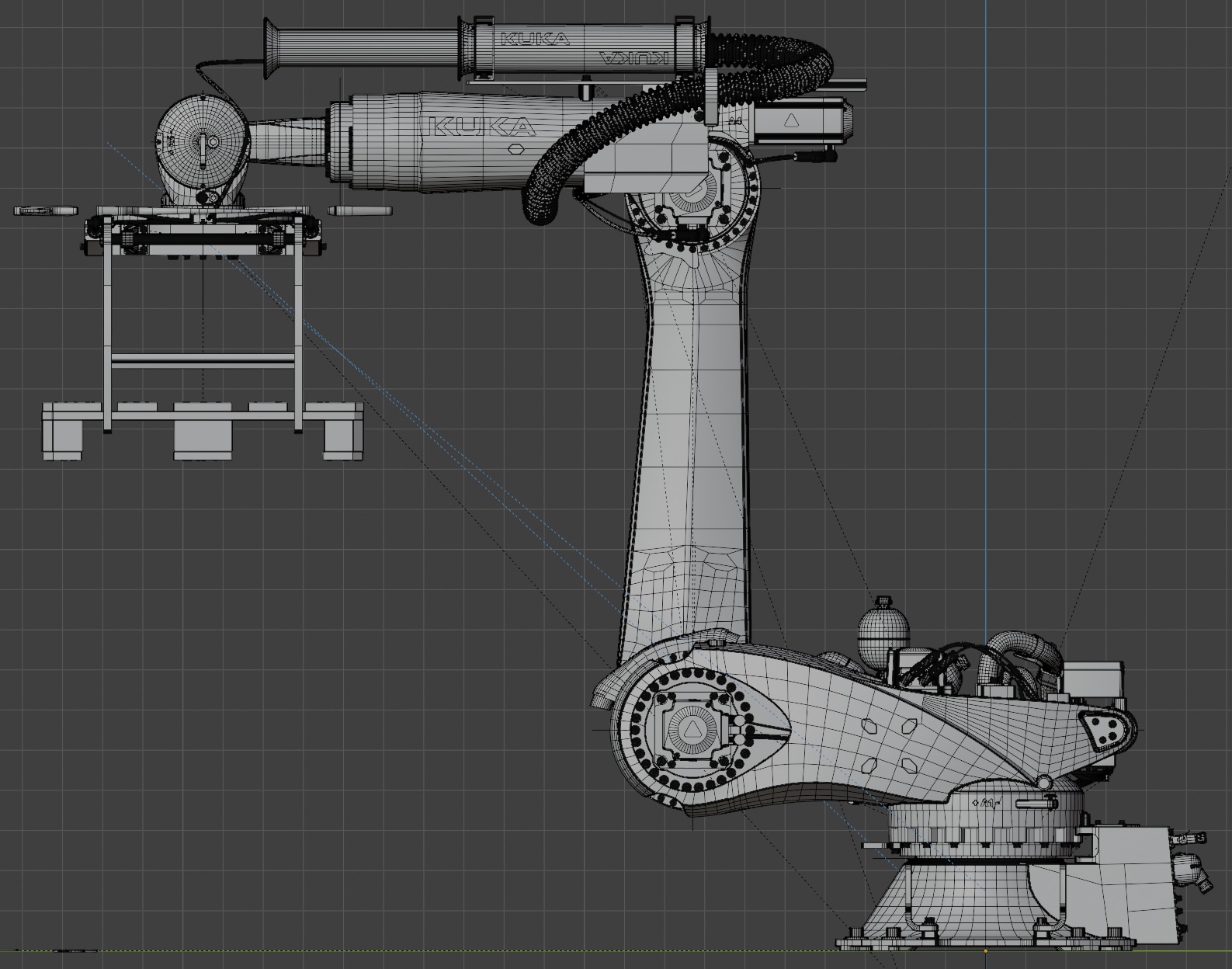Click the triangle marker on the elbow motor housing
The width and height of the screenshot is (1232, 969).
(x=790, y=121)
